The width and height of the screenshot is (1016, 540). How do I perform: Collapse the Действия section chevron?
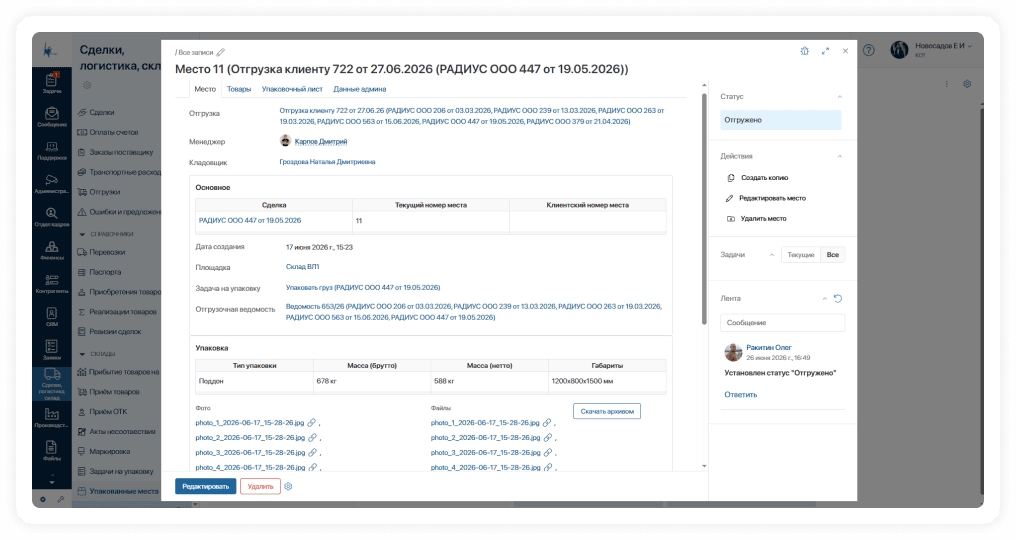(839, 156)
